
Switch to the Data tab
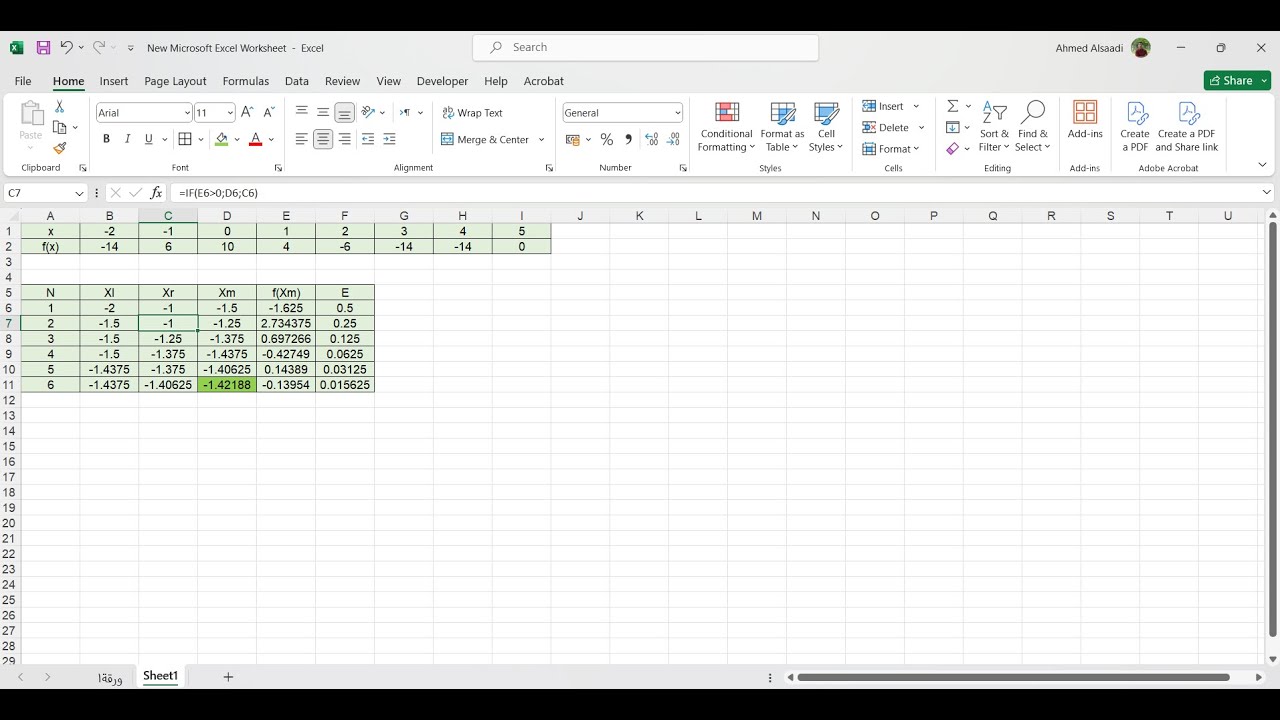(x=297, y=81)
